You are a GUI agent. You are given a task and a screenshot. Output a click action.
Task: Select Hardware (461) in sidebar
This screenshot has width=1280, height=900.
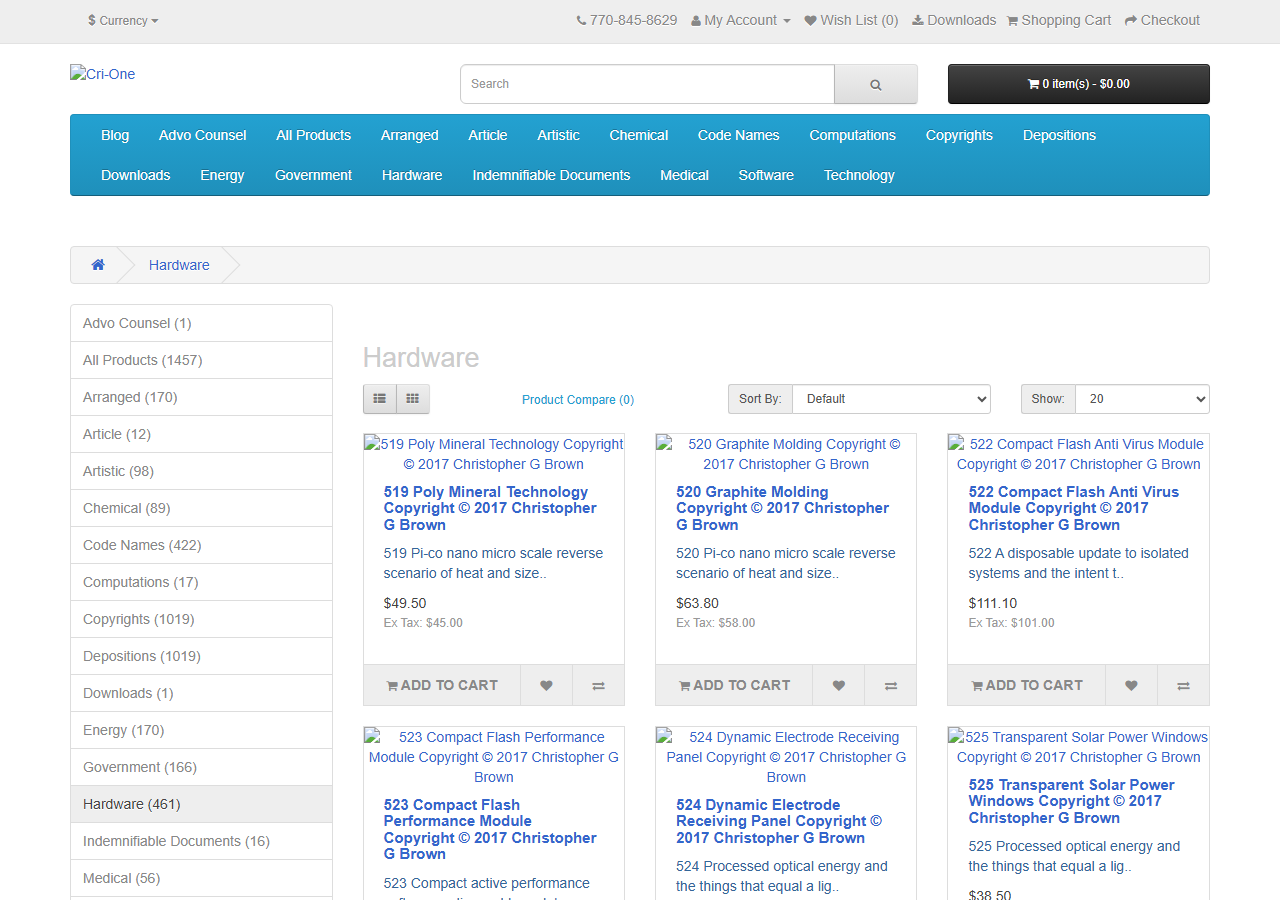(201, 804)
